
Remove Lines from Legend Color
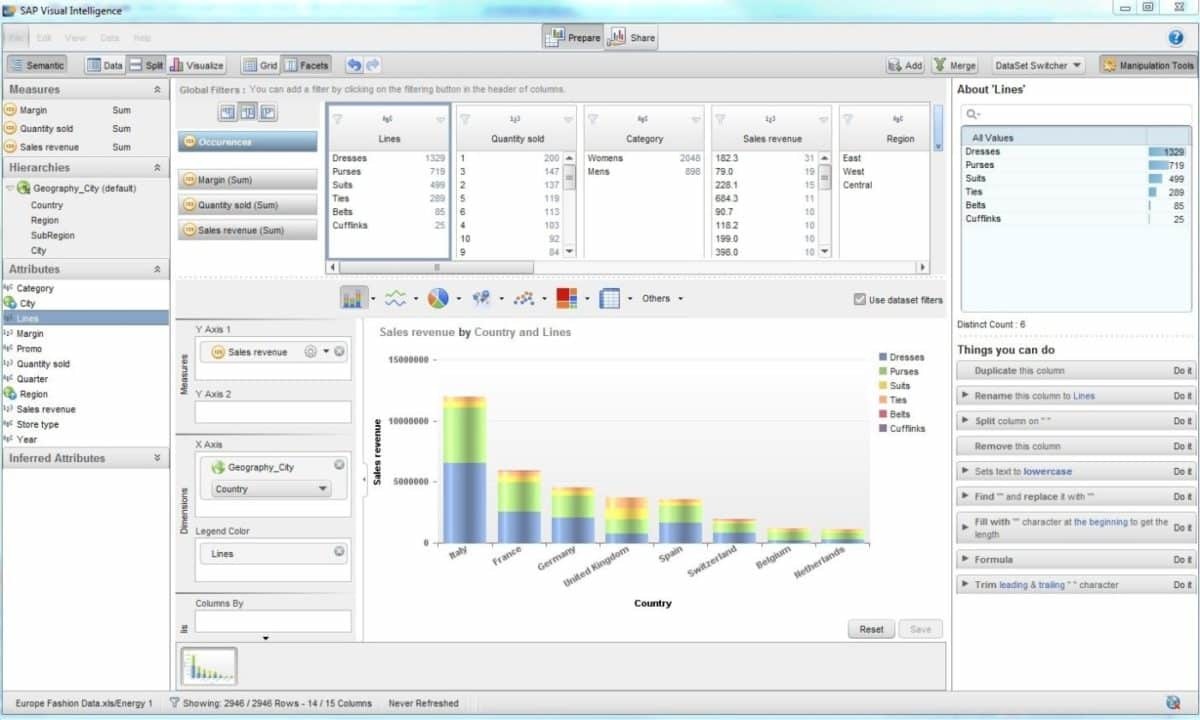click(339, 552)
